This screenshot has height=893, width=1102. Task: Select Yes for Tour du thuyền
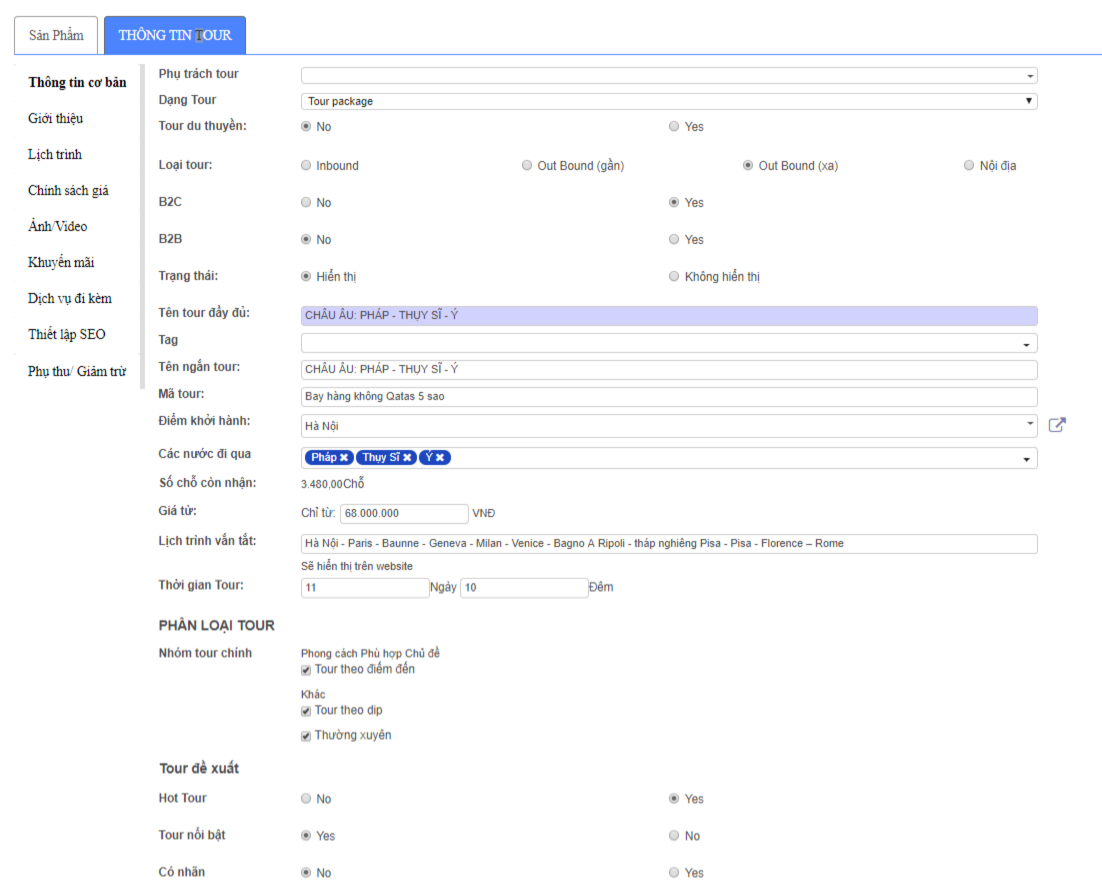click(x=674, y=126)
